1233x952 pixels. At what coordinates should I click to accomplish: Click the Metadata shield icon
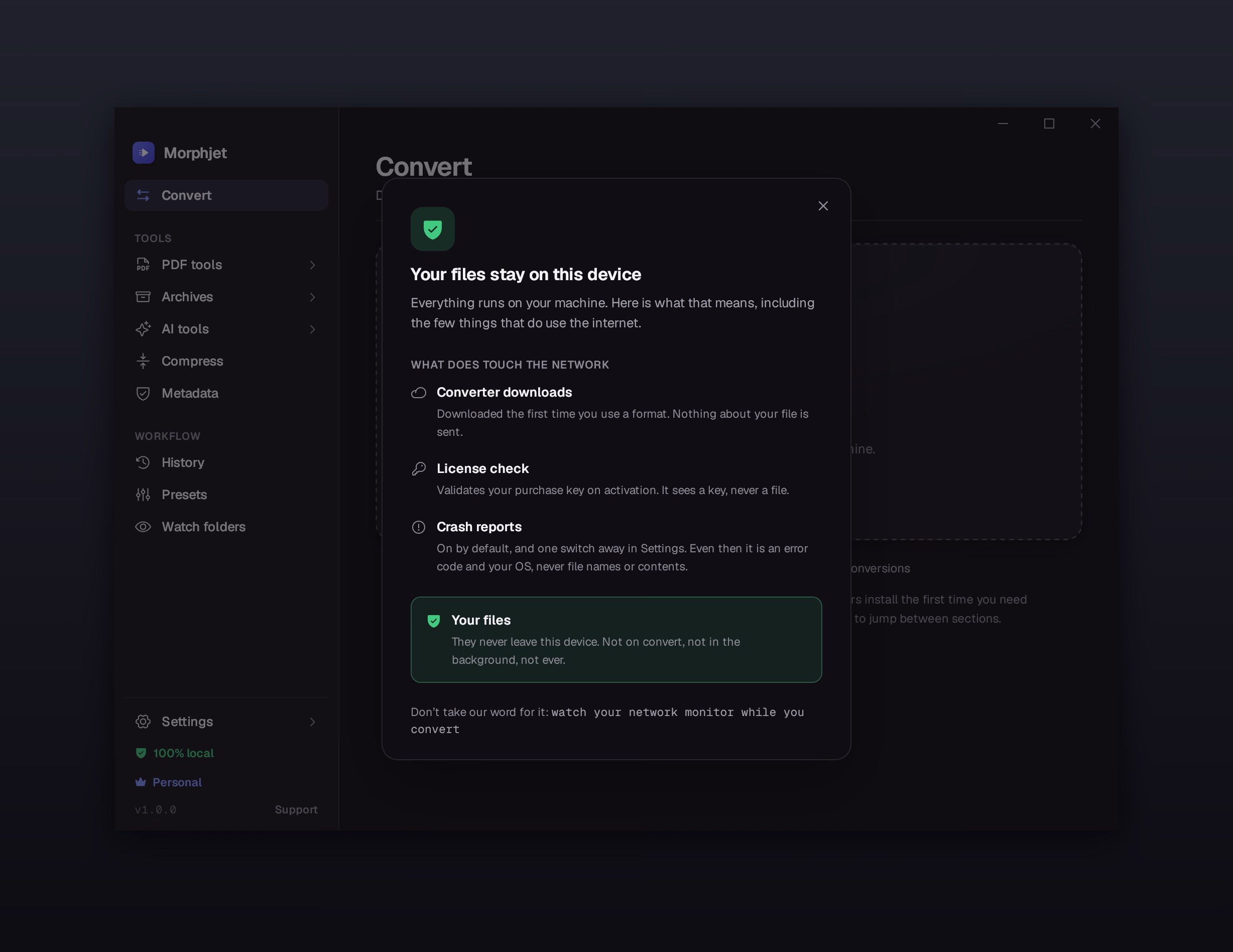click(143, 393)
